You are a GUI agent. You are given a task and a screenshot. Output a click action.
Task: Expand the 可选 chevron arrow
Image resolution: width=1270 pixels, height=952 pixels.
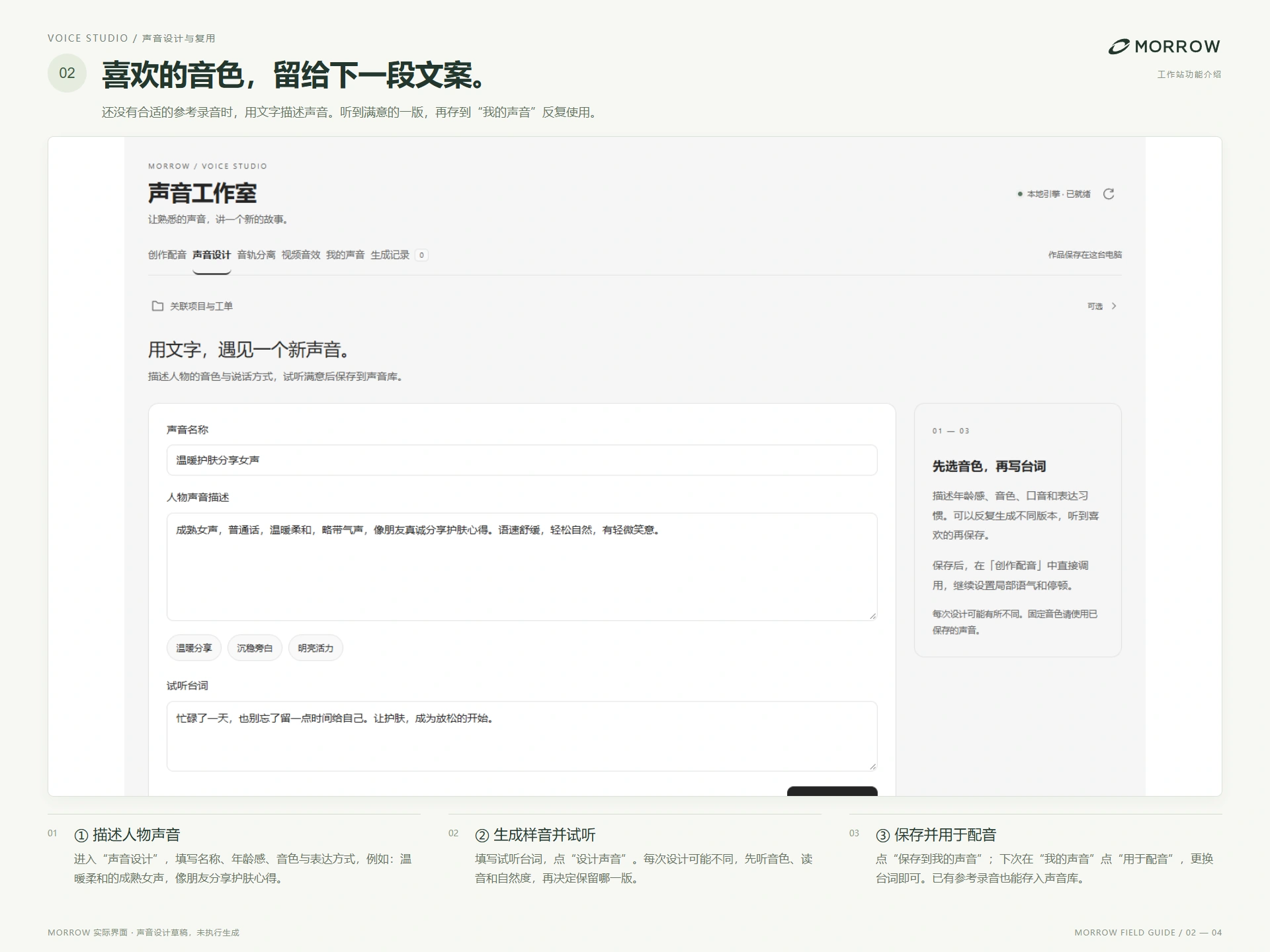(1114, 306)
